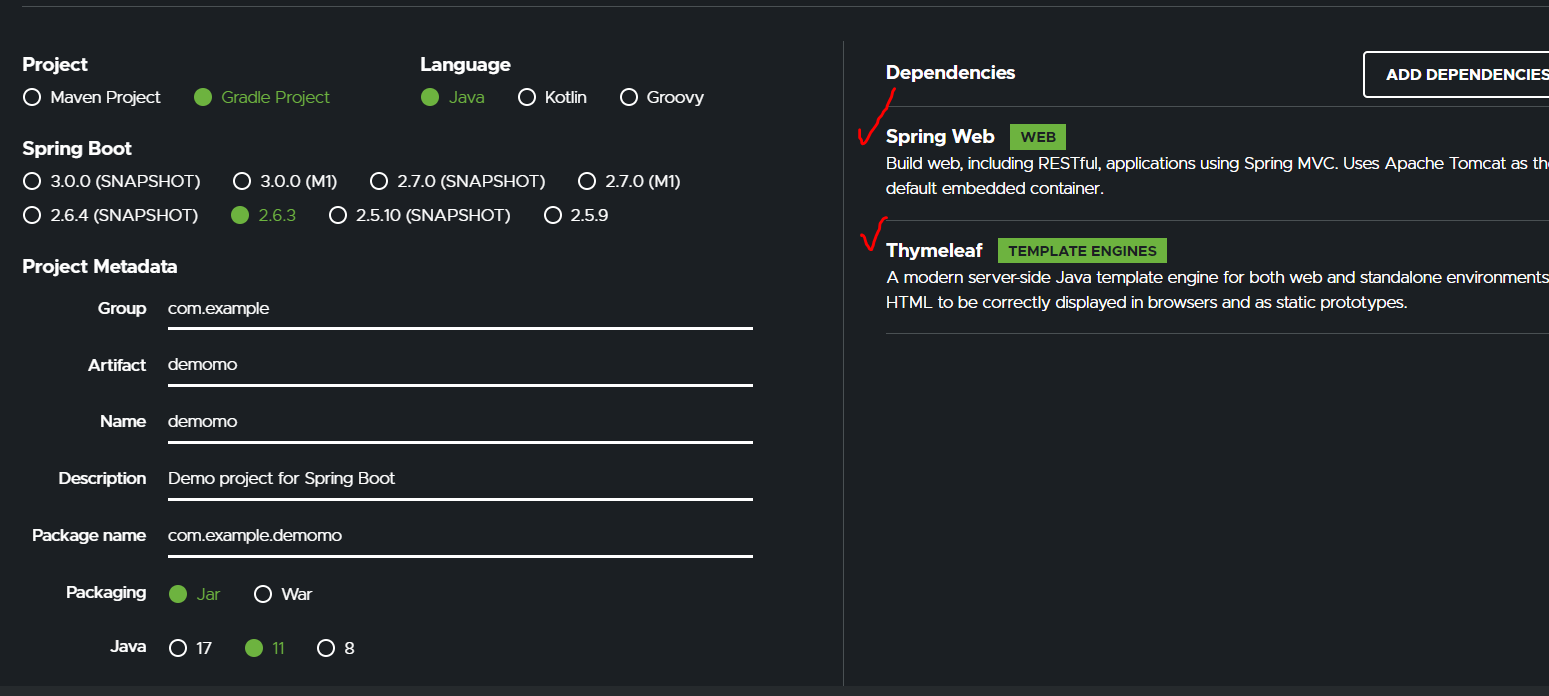Click the Dependencies section heading
The width and height of the screenshot is (1549, 696).
[950, 73]
